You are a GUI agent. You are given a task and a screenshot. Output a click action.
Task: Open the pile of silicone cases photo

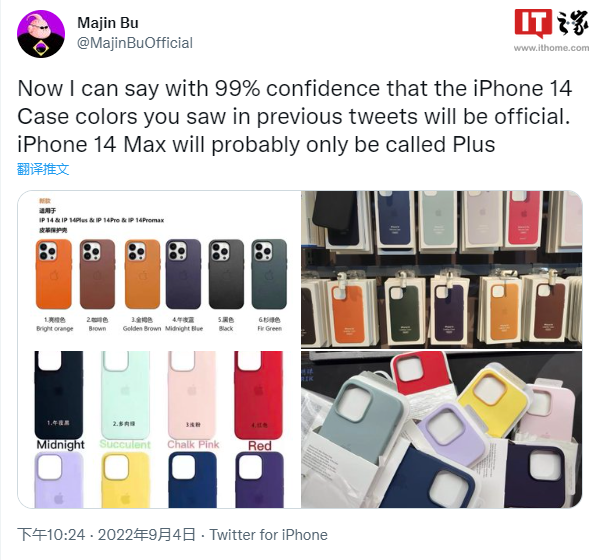coord(442,429)
